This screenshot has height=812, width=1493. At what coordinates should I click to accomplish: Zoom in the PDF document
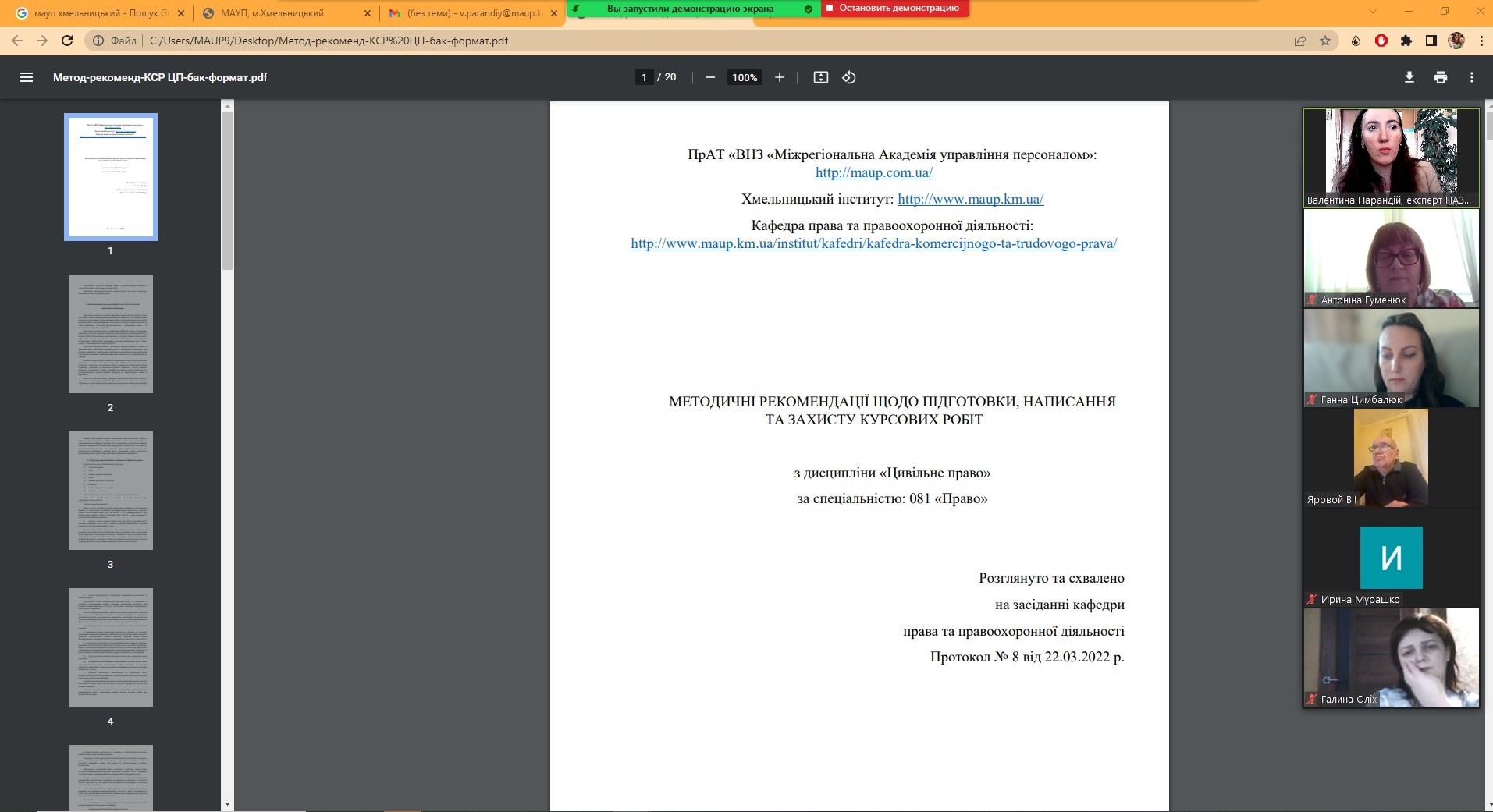pos(779,77)
